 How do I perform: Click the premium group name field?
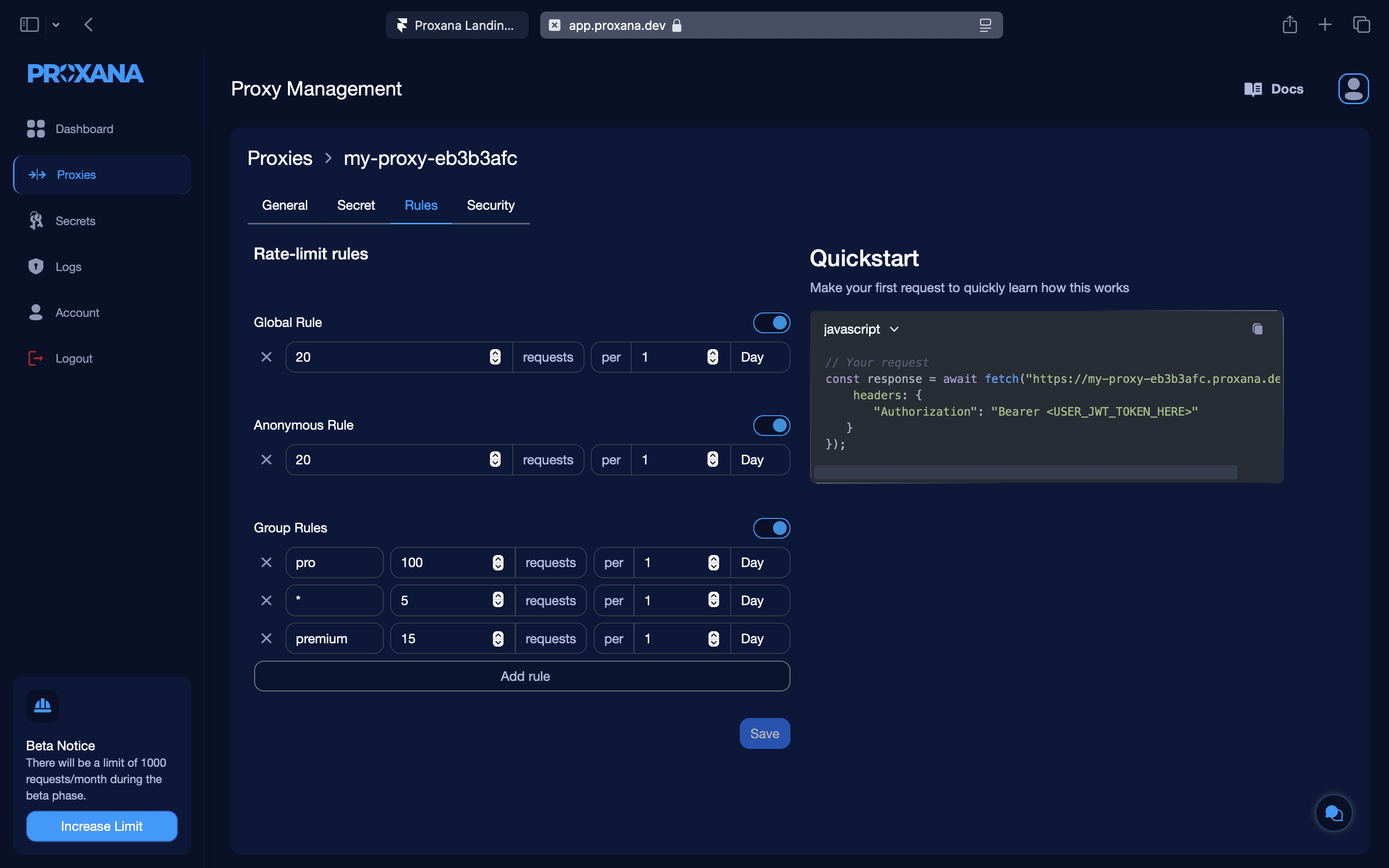[334, 638]
